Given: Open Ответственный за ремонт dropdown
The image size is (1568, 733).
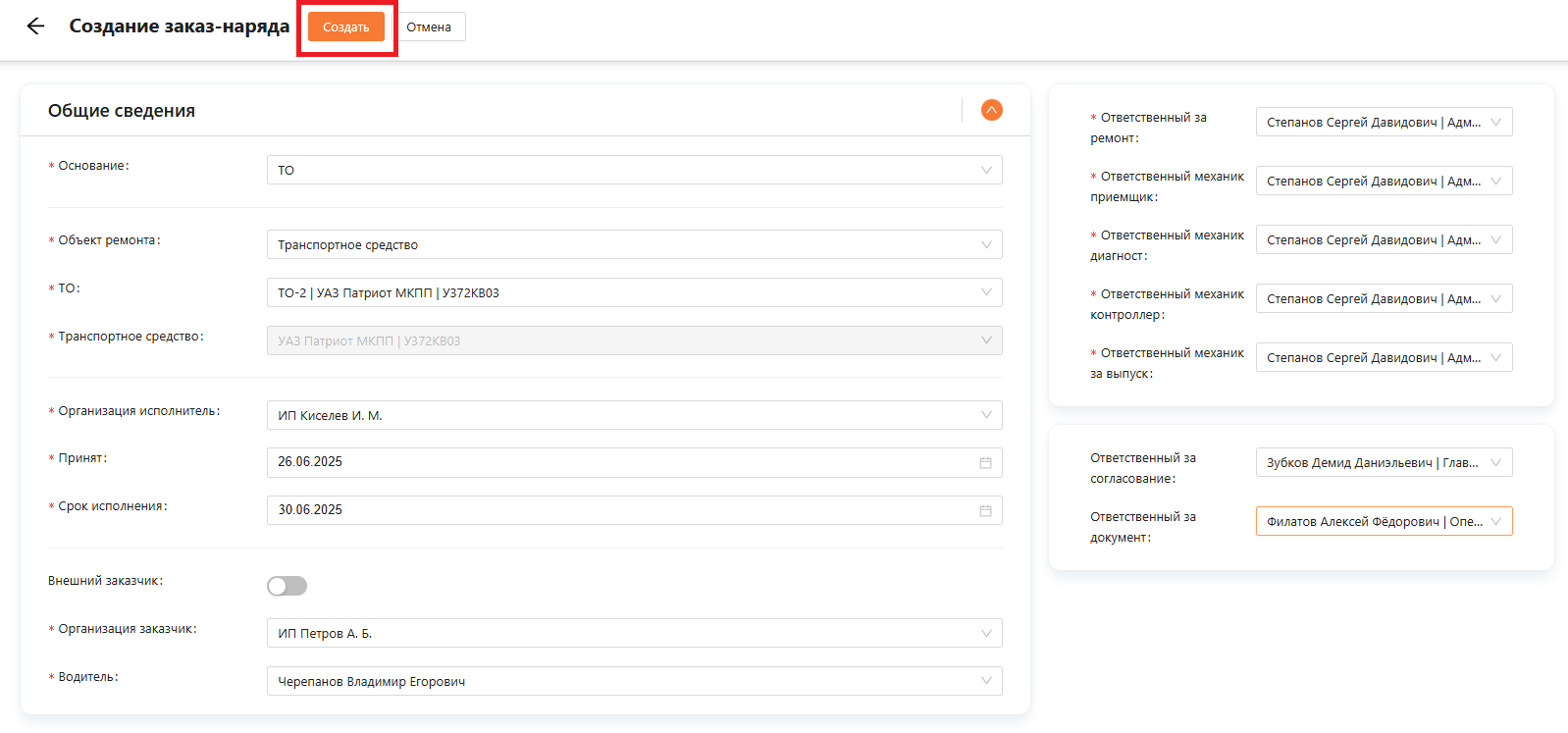Looking at the screenshot, I should pyautogui.click(x=1383, y=123).
